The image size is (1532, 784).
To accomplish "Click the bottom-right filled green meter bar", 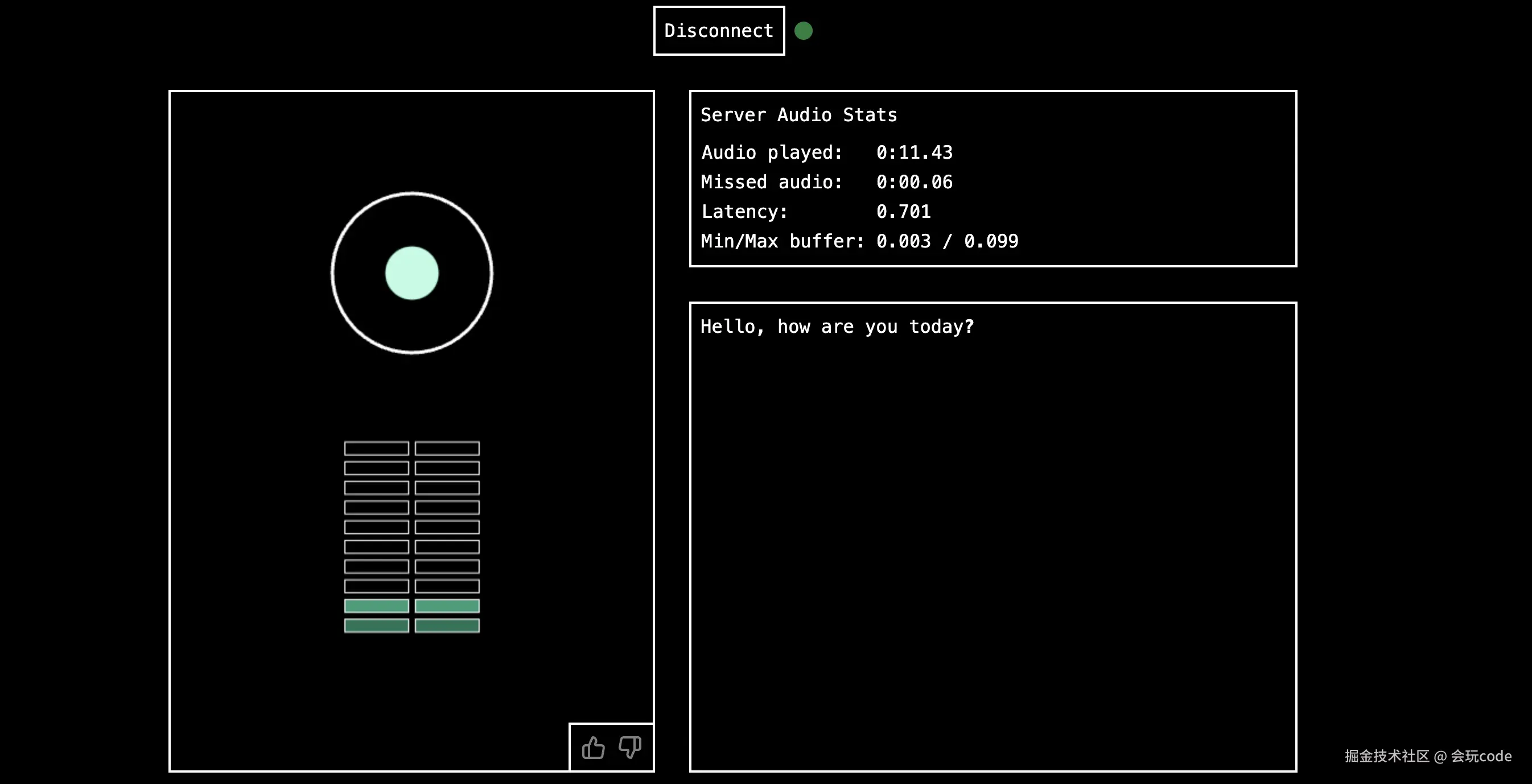I will click(x=447, y=625).
